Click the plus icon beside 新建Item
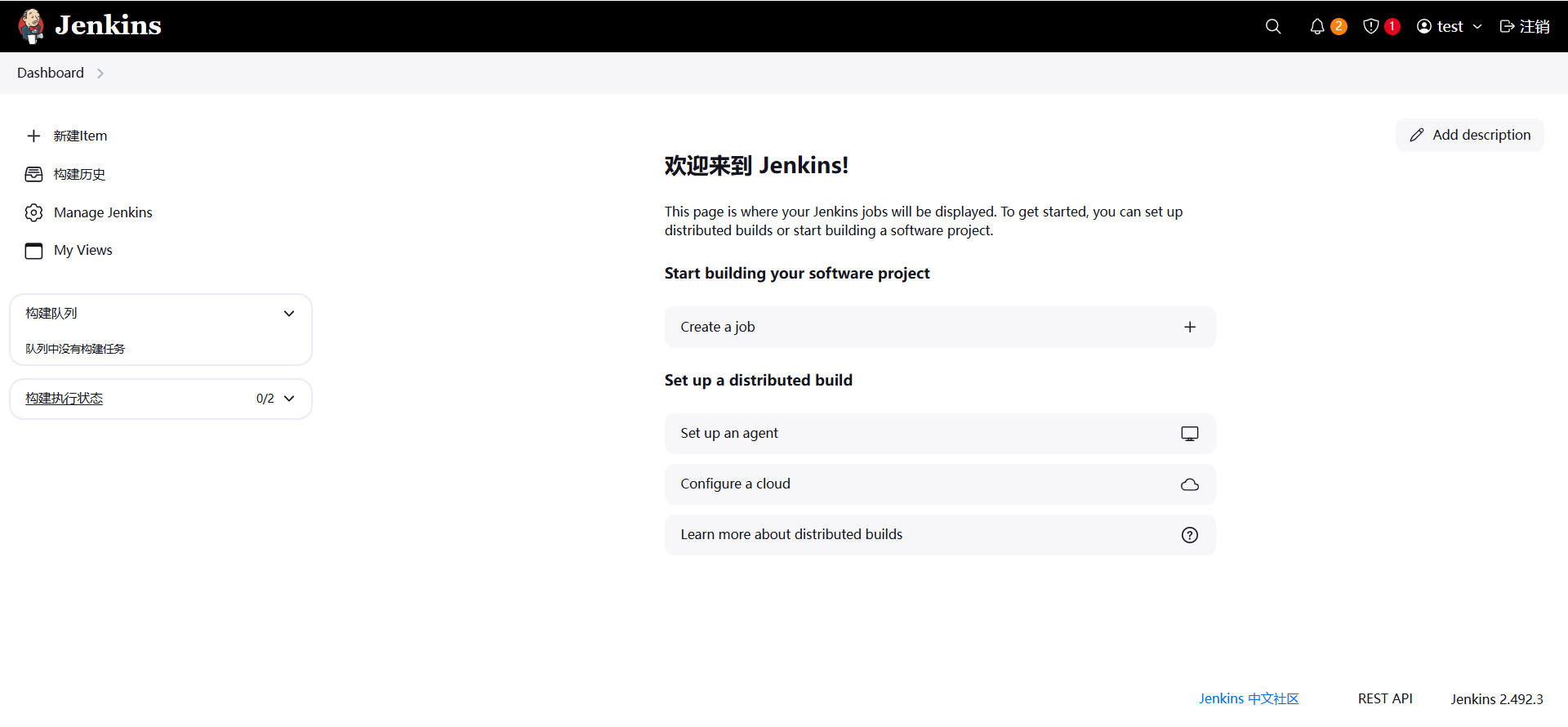The height and width of the screenshot is (727, 1568). click(33, 136)
